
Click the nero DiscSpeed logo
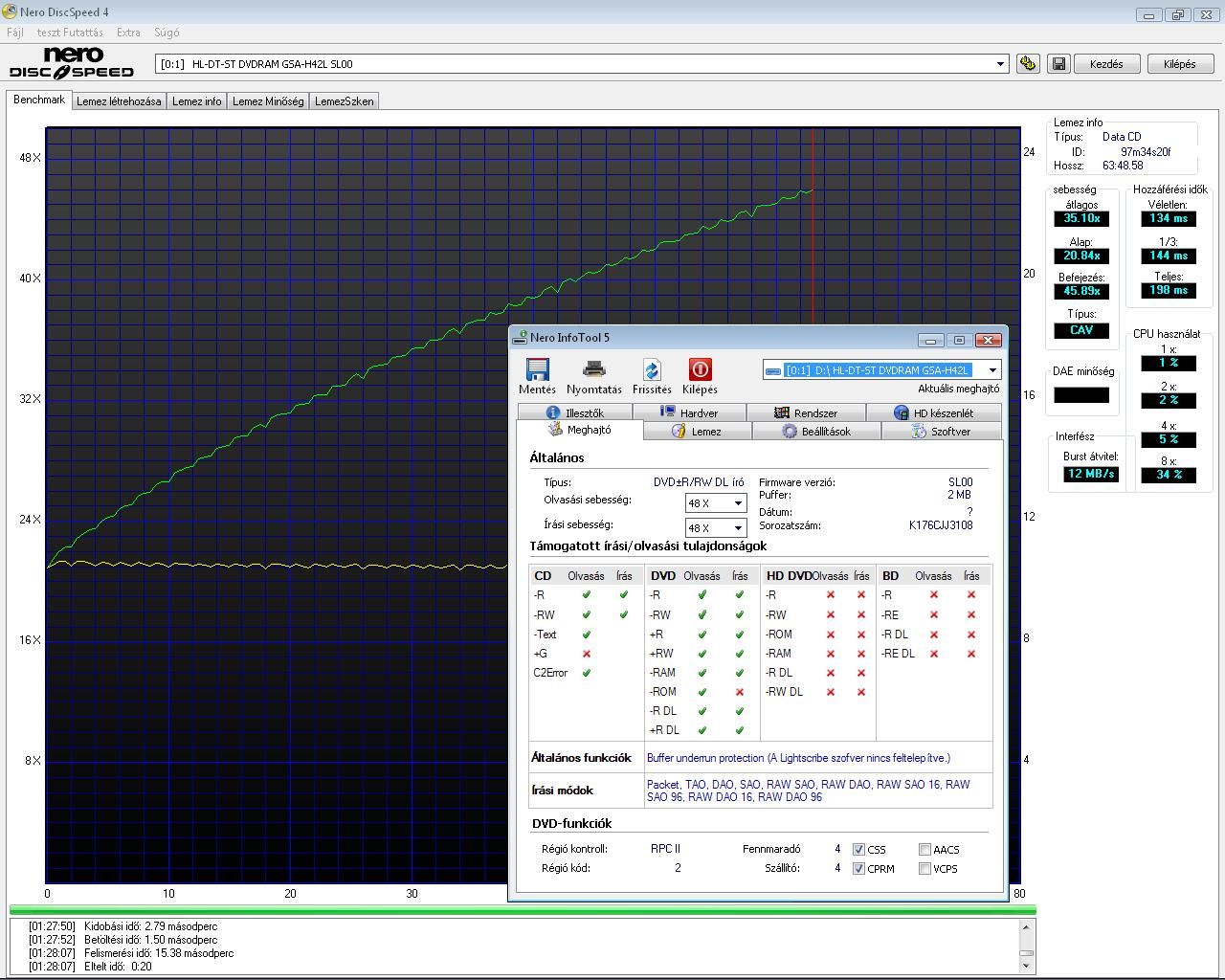[x=72, y=63]
